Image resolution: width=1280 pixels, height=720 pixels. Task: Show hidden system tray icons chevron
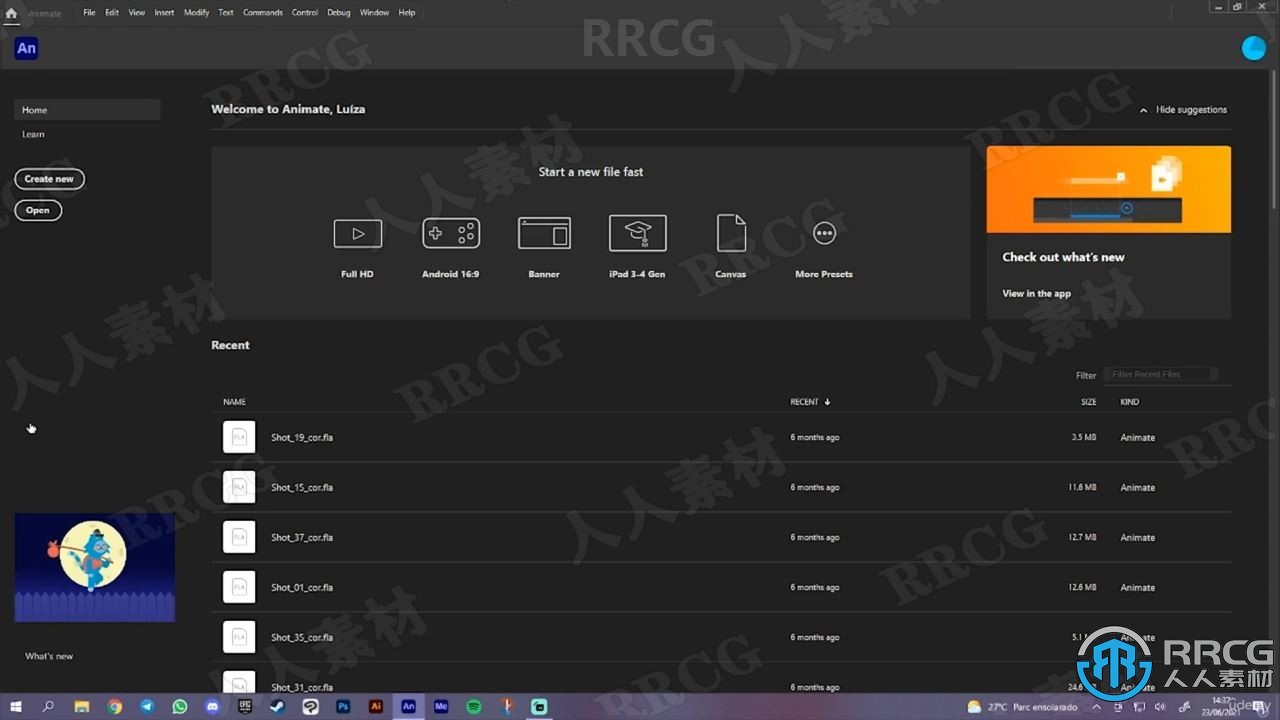[x=1096, y=707]
